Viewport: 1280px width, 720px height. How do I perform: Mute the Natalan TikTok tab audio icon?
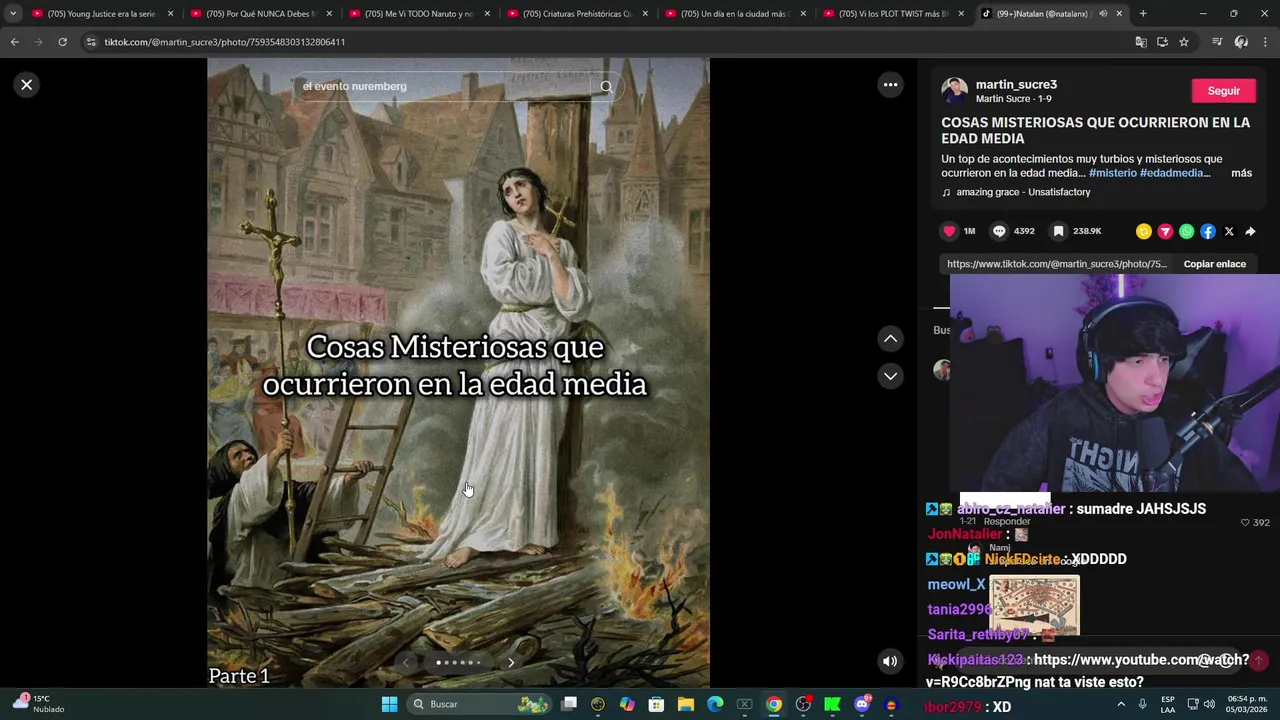(1103, 14)
